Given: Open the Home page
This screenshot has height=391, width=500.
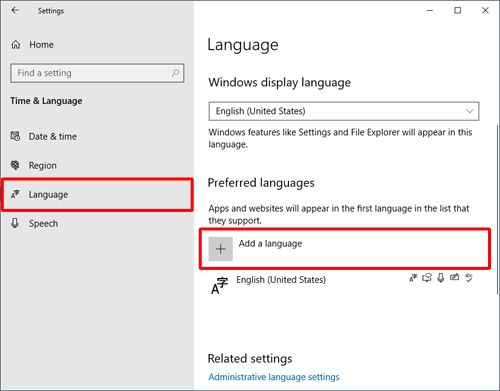Looking at the screenshot, I should coord(32,45).
